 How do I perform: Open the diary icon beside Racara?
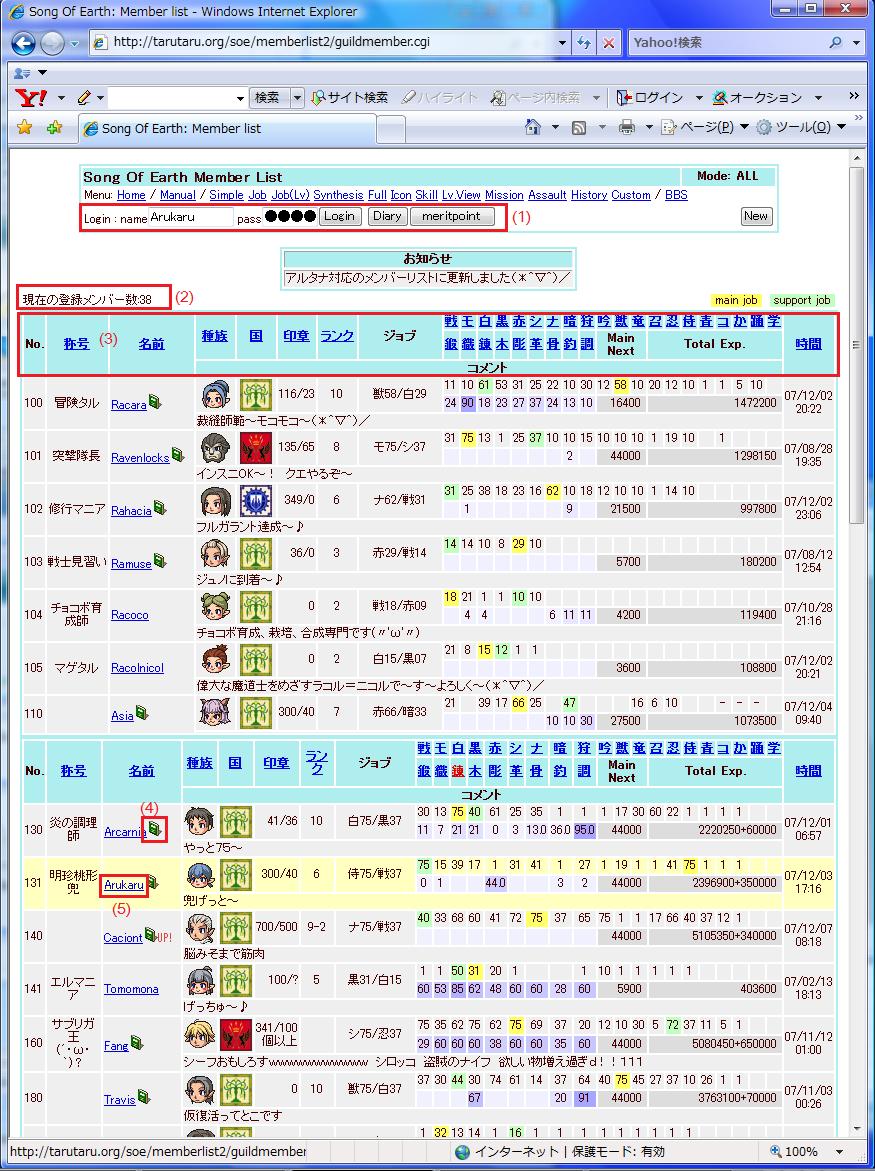(x=155, y=401)
